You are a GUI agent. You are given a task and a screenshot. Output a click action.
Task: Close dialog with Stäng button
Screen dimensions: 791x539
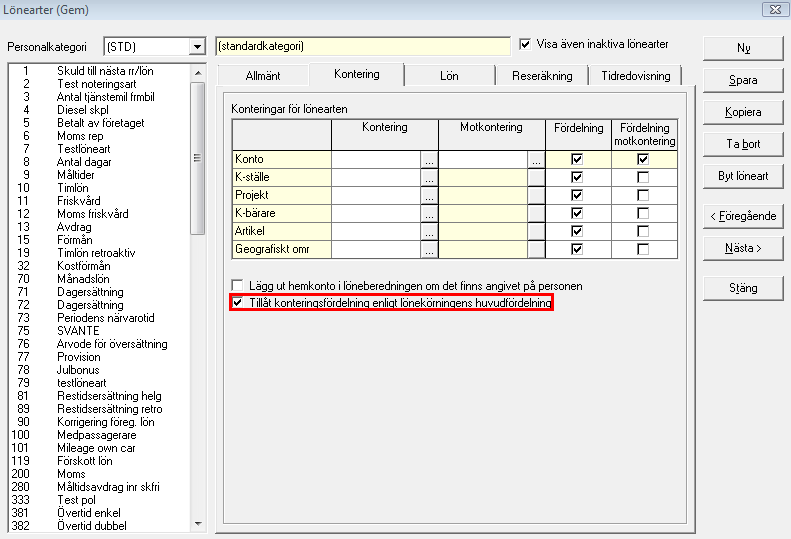[743, 288]
